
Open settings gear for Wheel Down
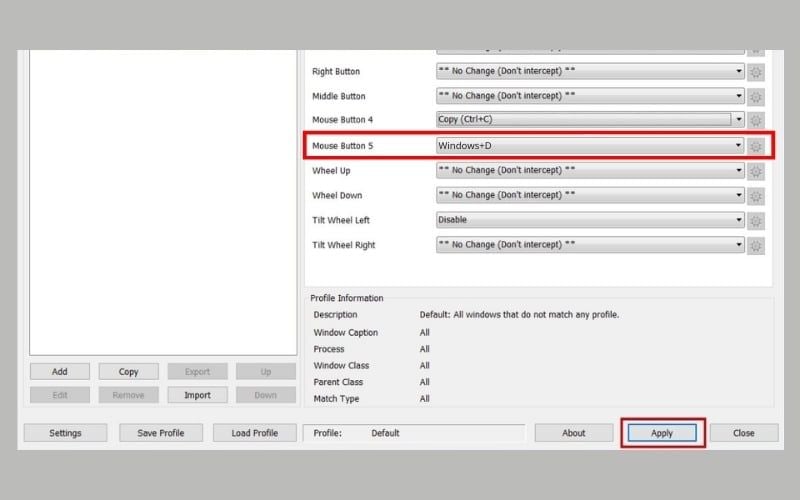[756, 196]
